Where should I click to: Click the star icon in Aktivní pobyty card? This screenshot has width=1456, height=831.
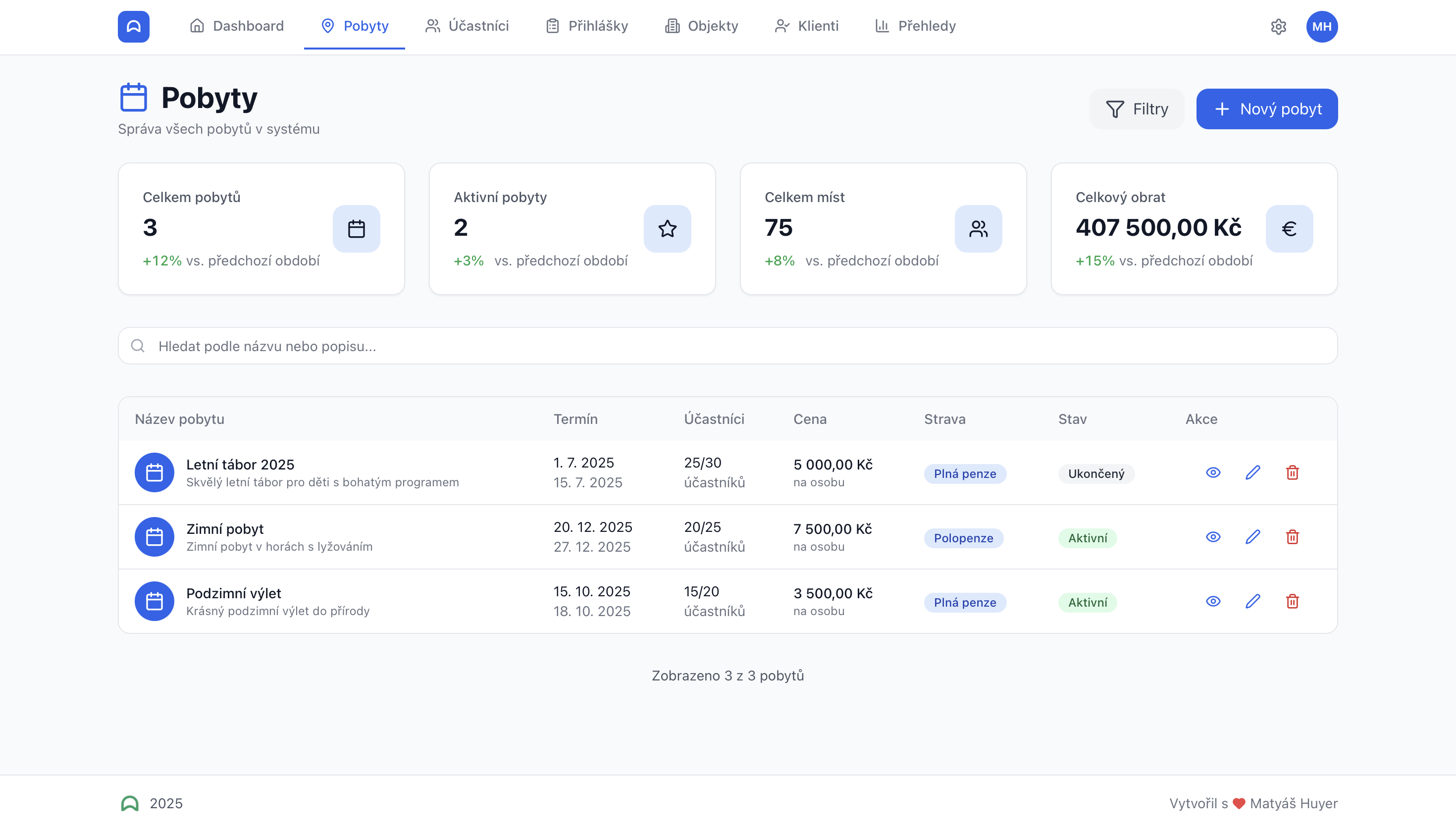coord(667,229)
